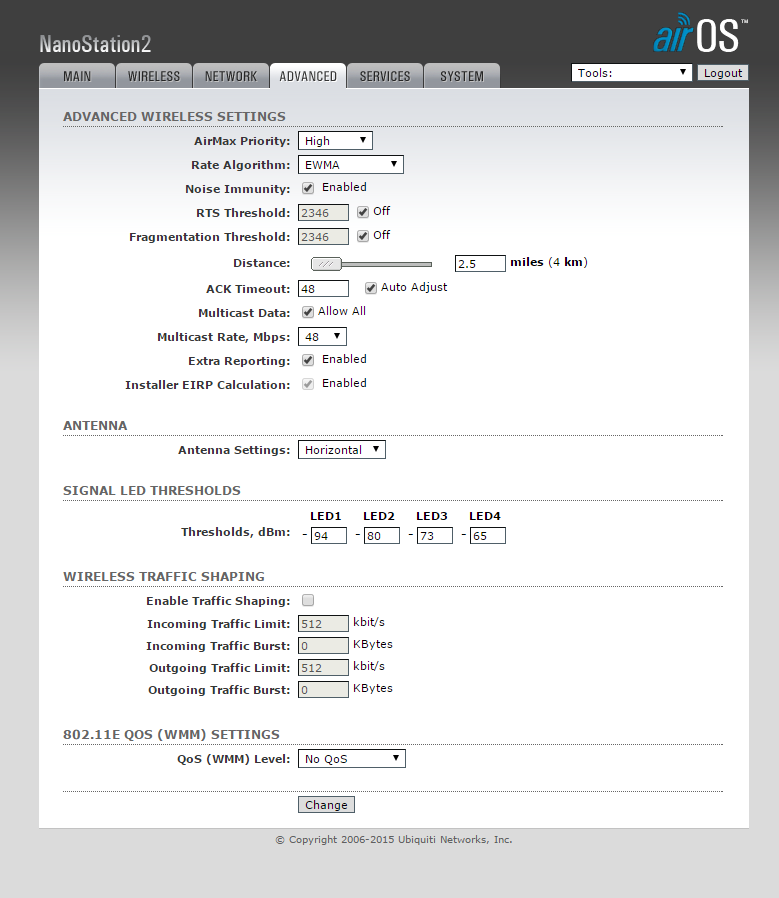Click Incoming Traffic Burst field

point(323,645)
